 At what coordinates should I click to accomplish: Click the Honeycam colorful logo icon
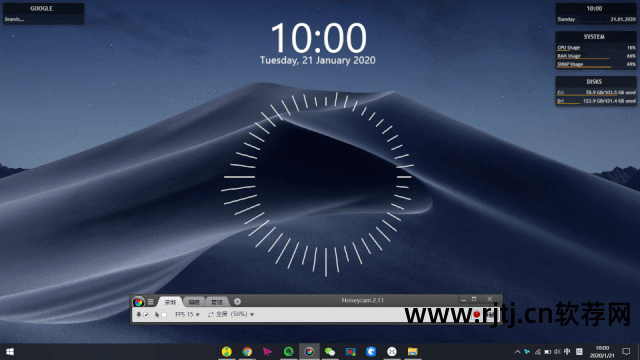pos(138,302)
